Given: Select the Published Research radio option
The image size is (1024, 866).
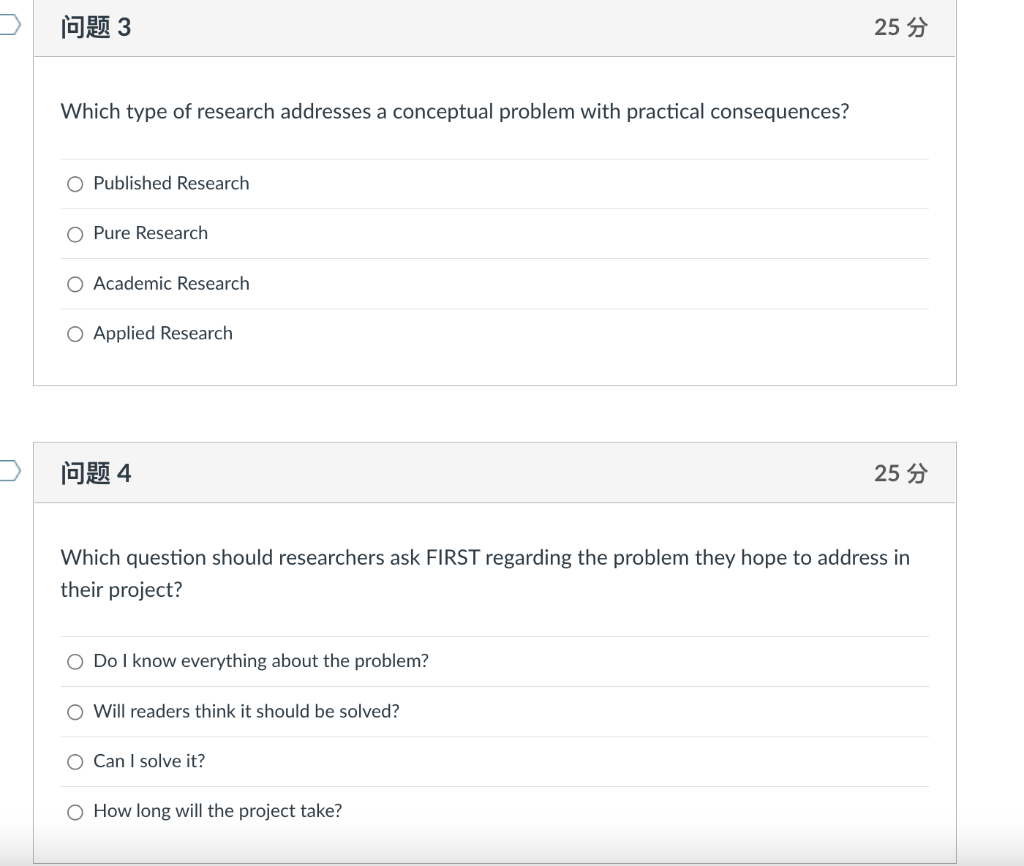Looking at the screenshot, I should (75, 184).
